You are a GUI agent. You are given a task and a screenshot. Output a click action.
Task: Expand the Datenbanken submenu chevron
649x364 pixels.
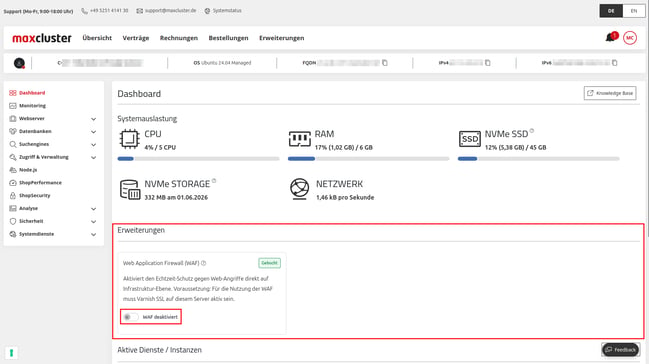tap(94, 132)
